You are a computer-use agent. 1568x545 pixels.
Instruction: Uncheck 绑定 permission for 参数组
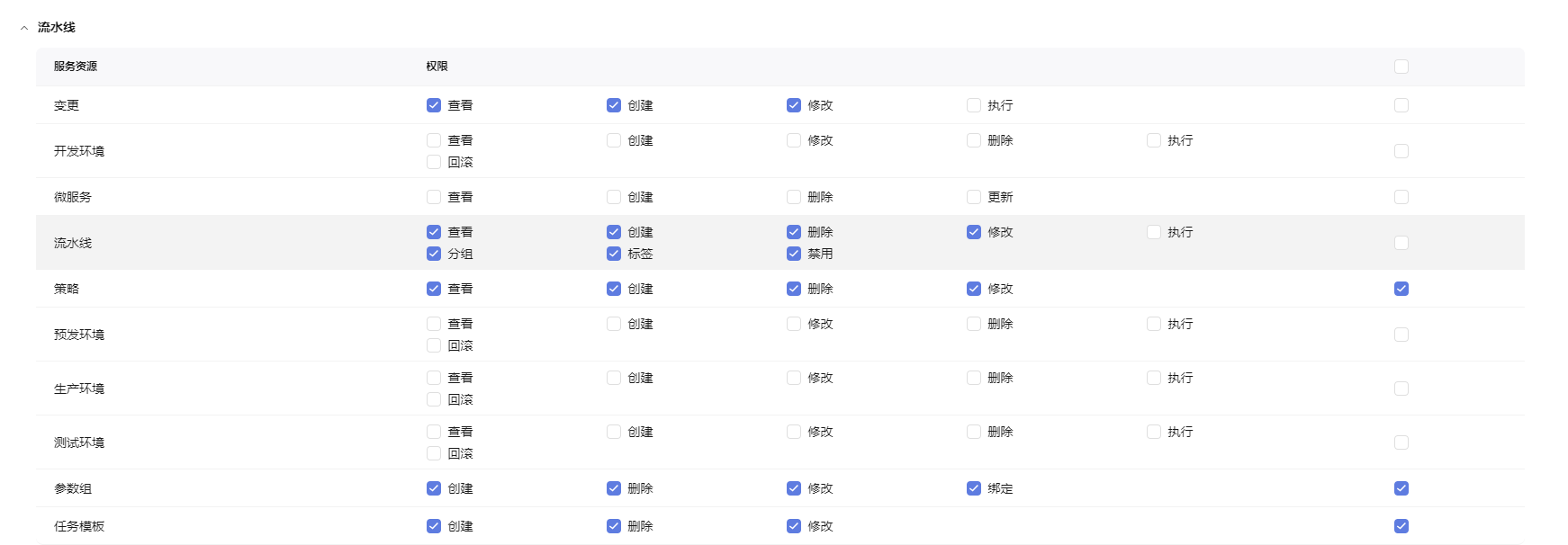click(974, 488)
